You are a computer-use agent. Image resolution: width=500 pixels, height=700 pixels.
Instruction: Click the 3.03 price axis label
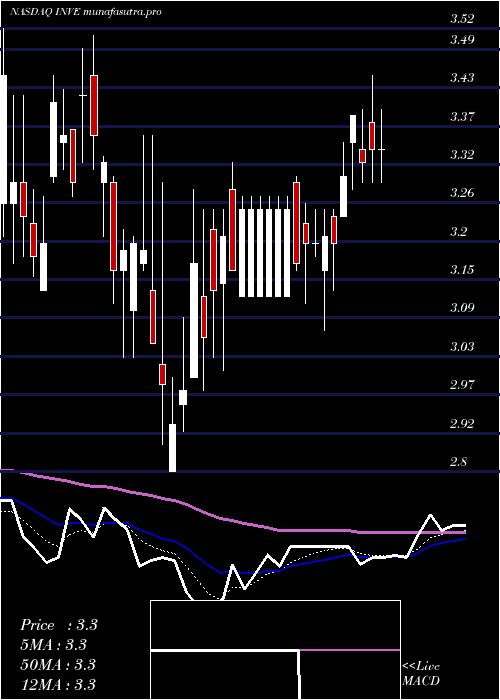click(462, 346)
